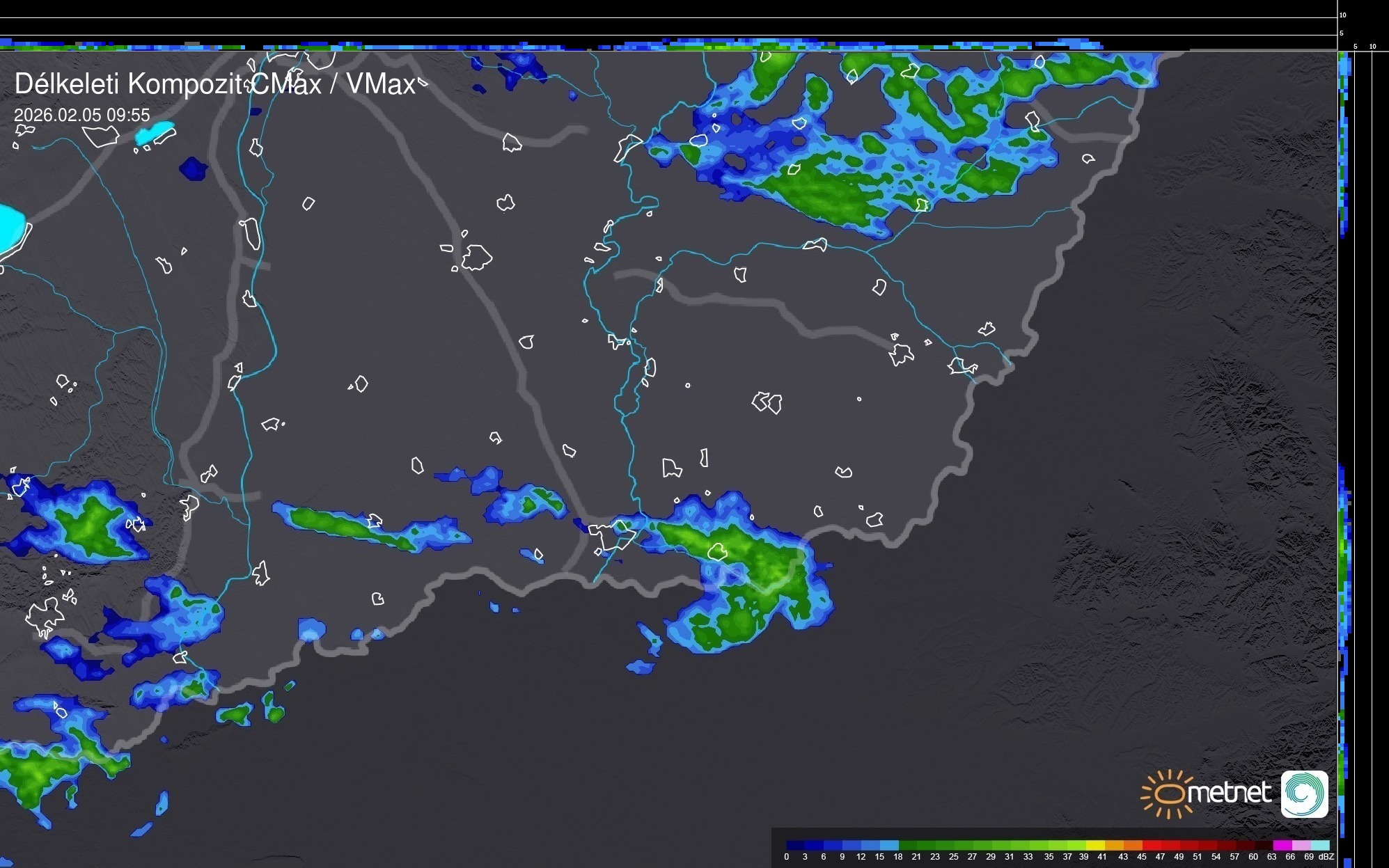Click the metnet wordmark text

click(x=1230, y=793)
